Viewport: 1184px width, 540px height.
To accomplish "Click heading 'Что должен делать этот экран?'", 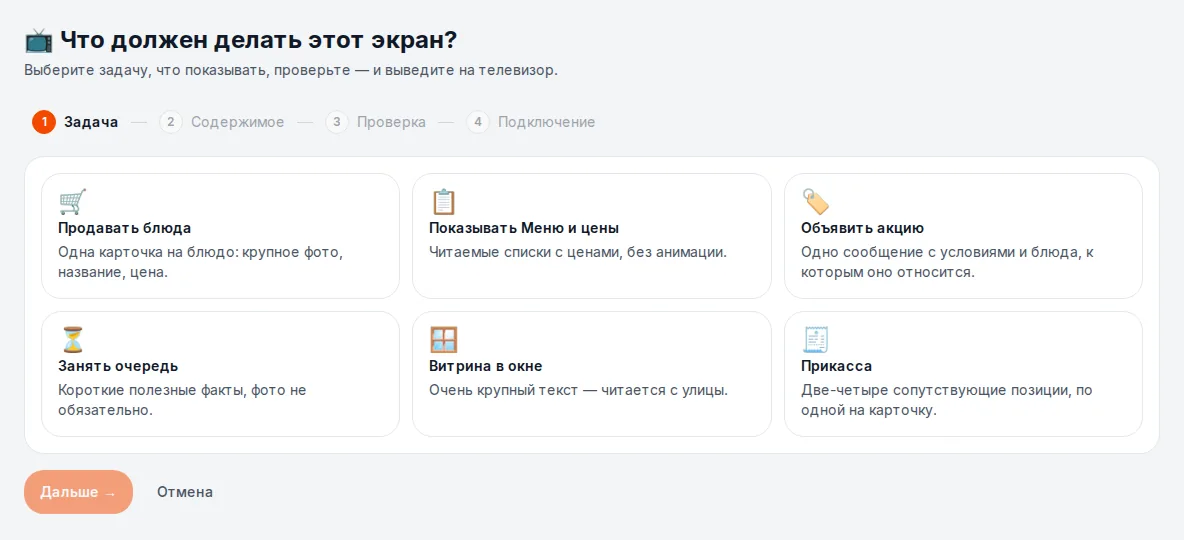I will click(259, 40).
